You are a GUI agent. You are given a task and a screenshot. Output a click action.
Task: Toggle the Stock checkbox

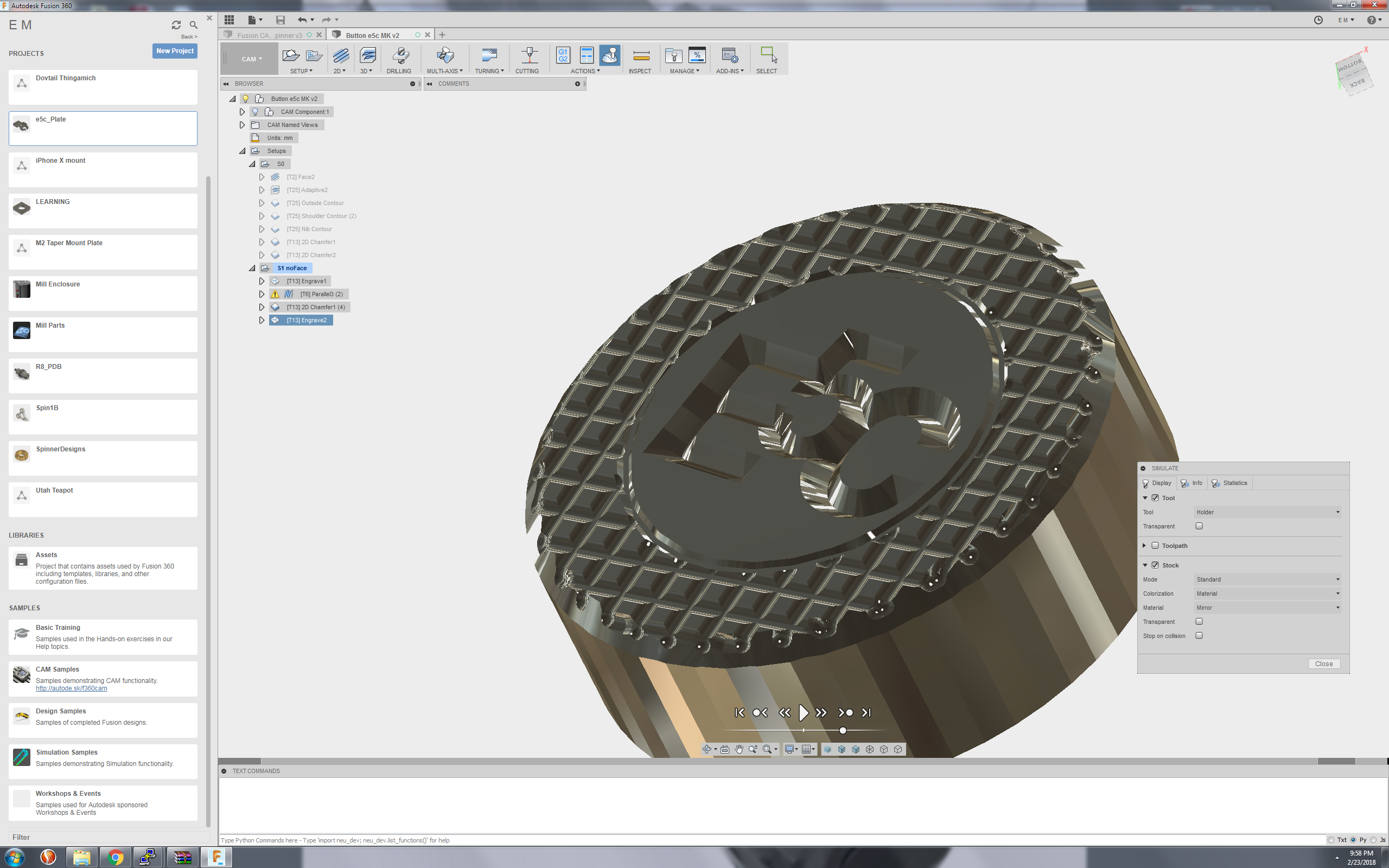point(1155,565)
